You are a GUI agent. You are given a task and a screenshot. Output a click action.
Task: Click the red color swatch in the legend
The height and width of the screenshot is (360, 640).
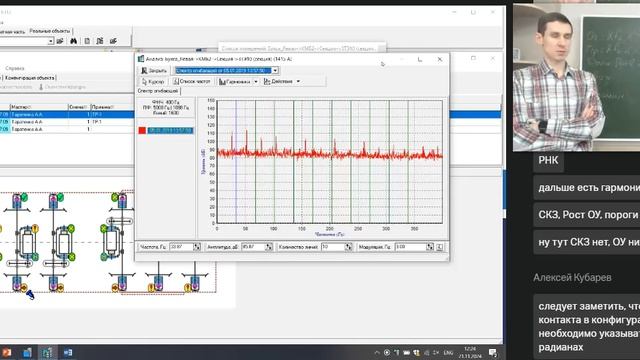click(142, 131)
